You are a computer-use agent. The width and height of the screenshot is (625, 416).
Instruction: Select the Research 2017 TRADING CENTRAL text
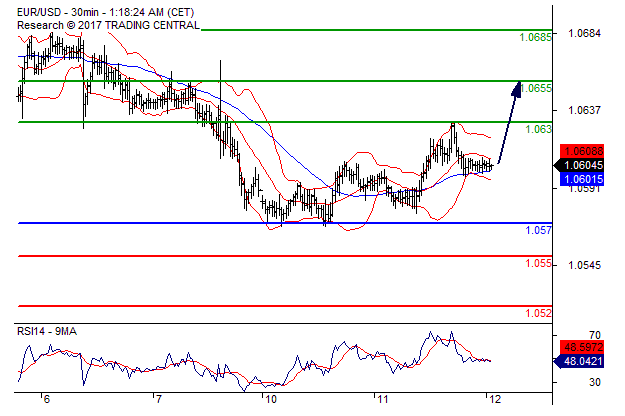click(108, 26)
